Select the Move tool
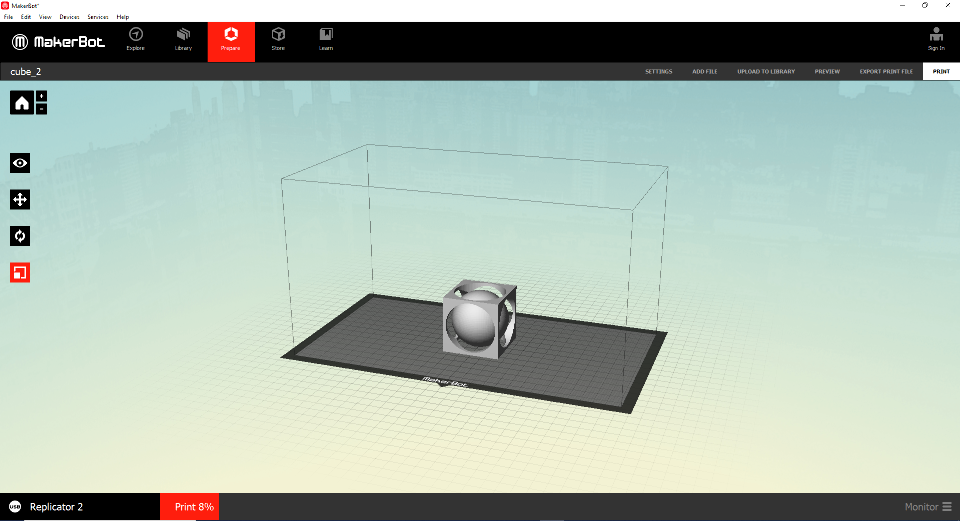Viewport: 960px width, 521px height. click(x=20, y=200)
